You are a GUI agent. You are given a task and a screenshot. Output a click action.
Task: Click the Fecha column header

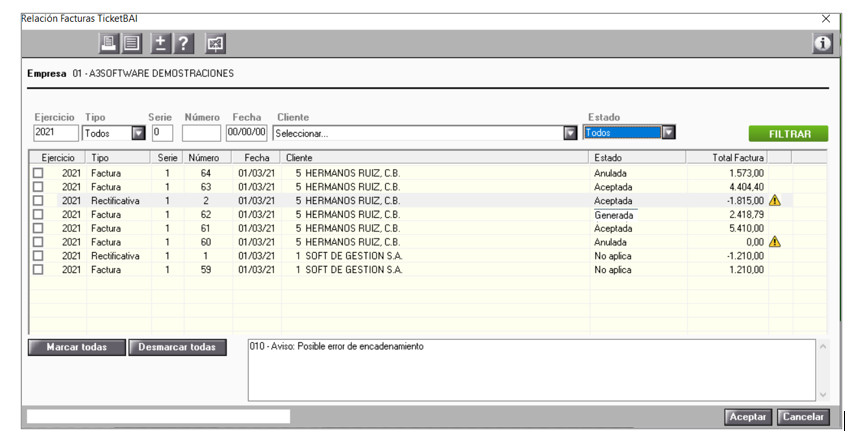(x=256, y=158)
